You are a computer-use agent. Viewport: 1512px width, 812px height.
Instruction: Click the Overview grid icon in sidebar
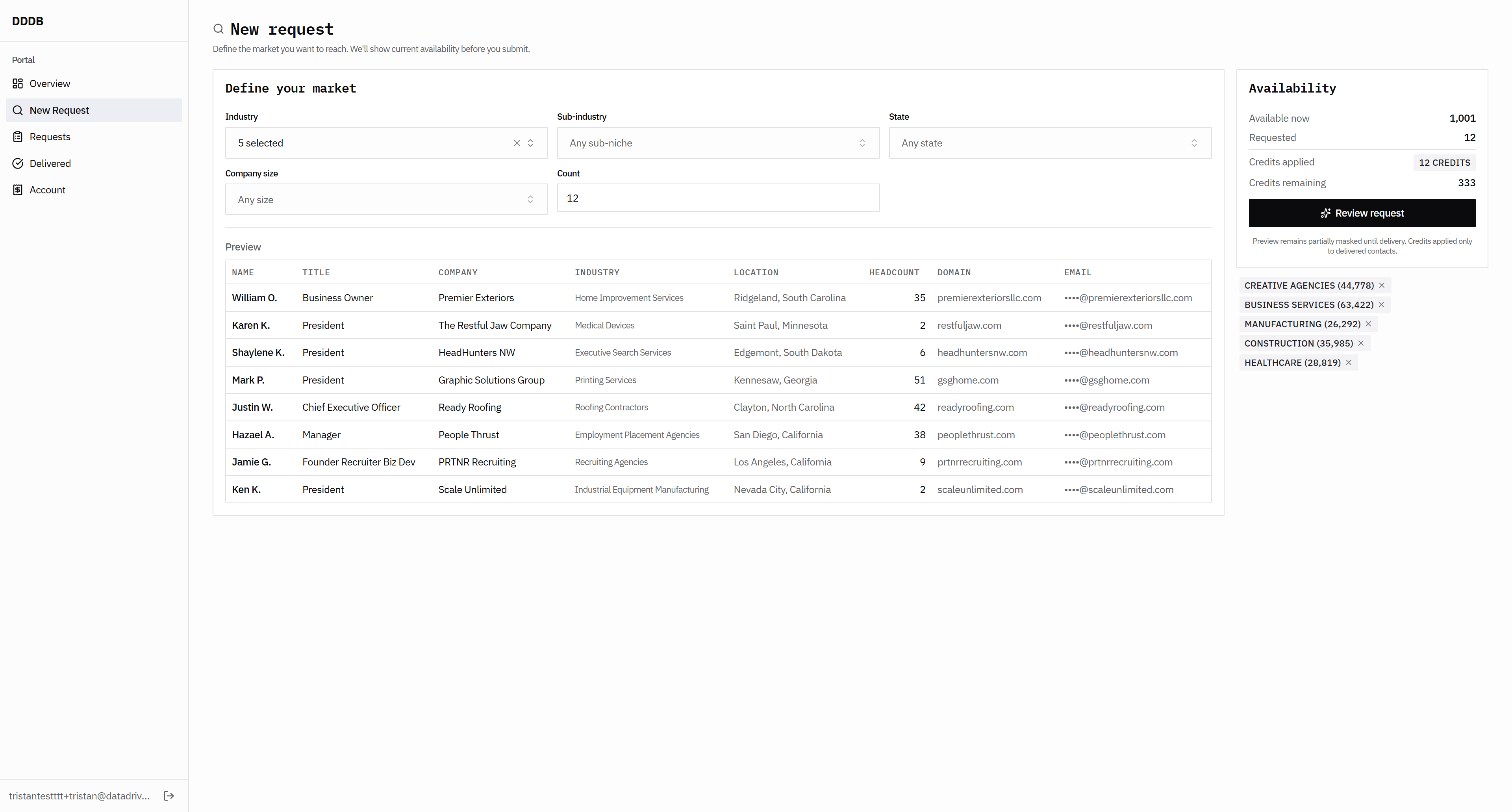(18, 83)
